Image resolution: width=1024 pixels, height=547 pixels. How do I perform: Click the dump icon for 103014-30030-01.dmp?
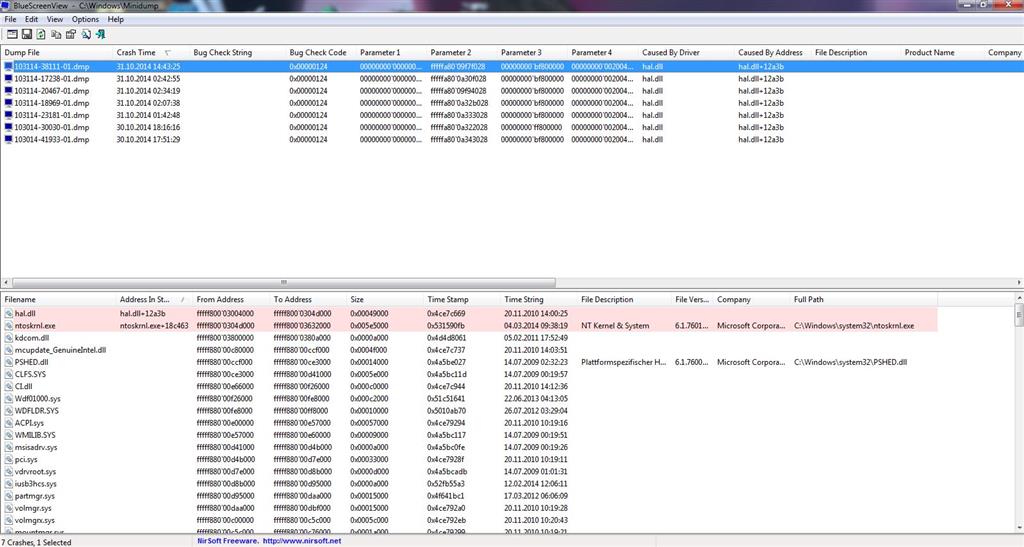(8, 127)
